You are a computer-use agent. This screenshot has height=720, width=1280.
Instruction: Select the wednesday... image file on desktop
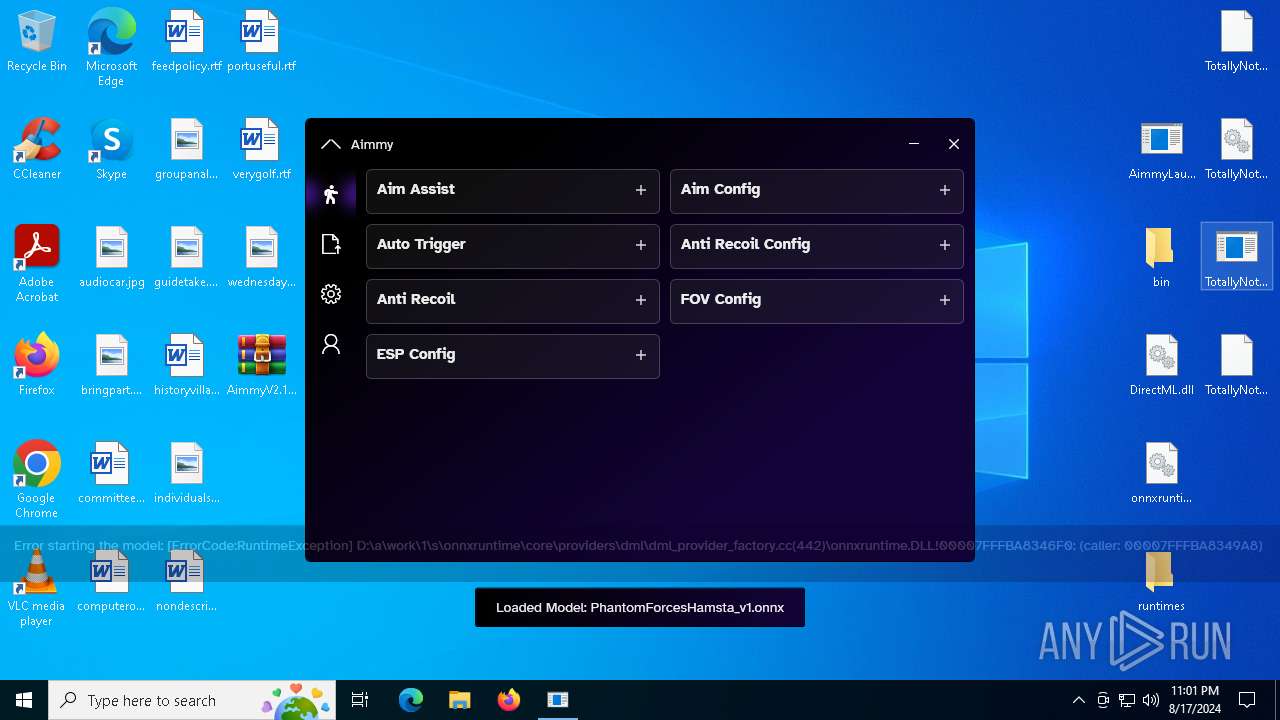[261, 258]
